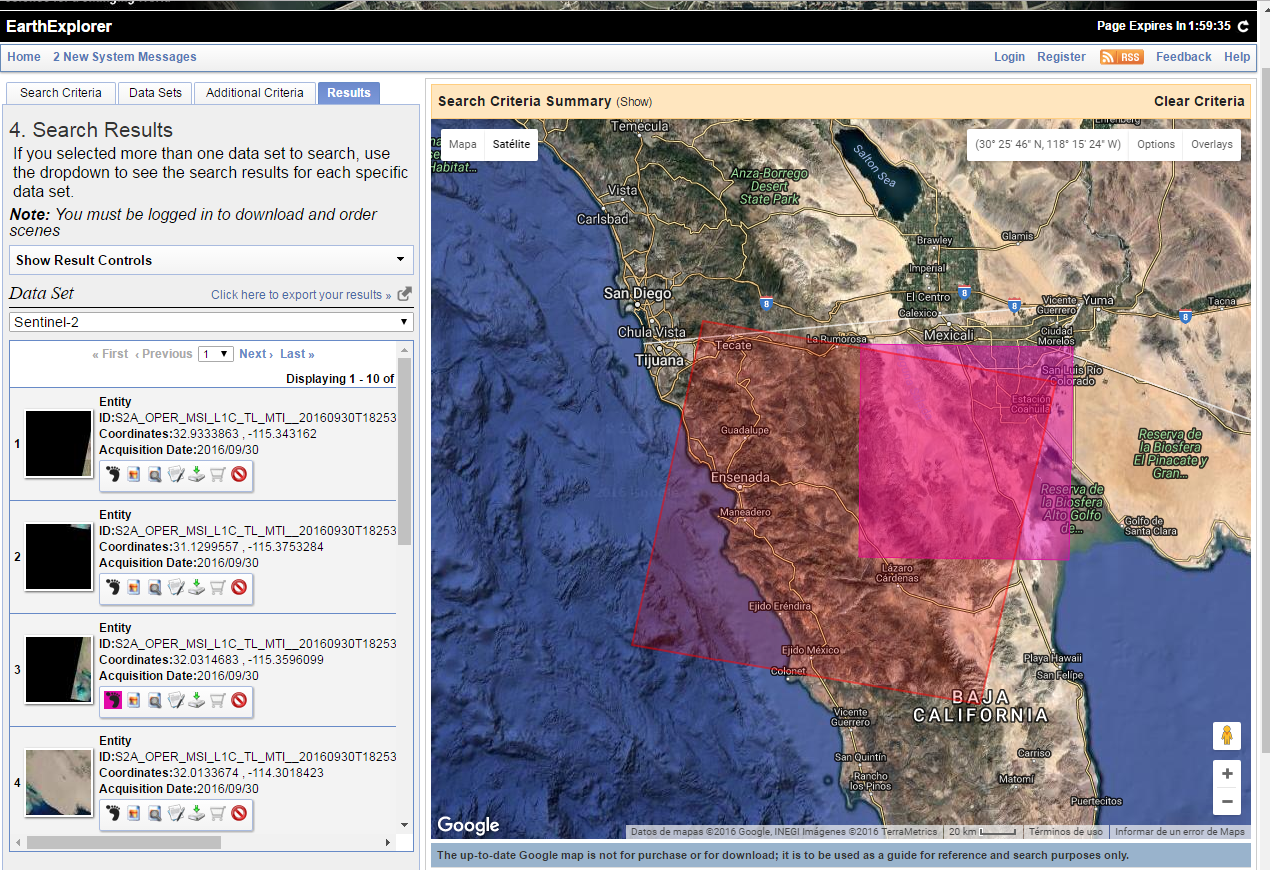Expand Search Criteria Summary with Show

[x=634, y=102]
